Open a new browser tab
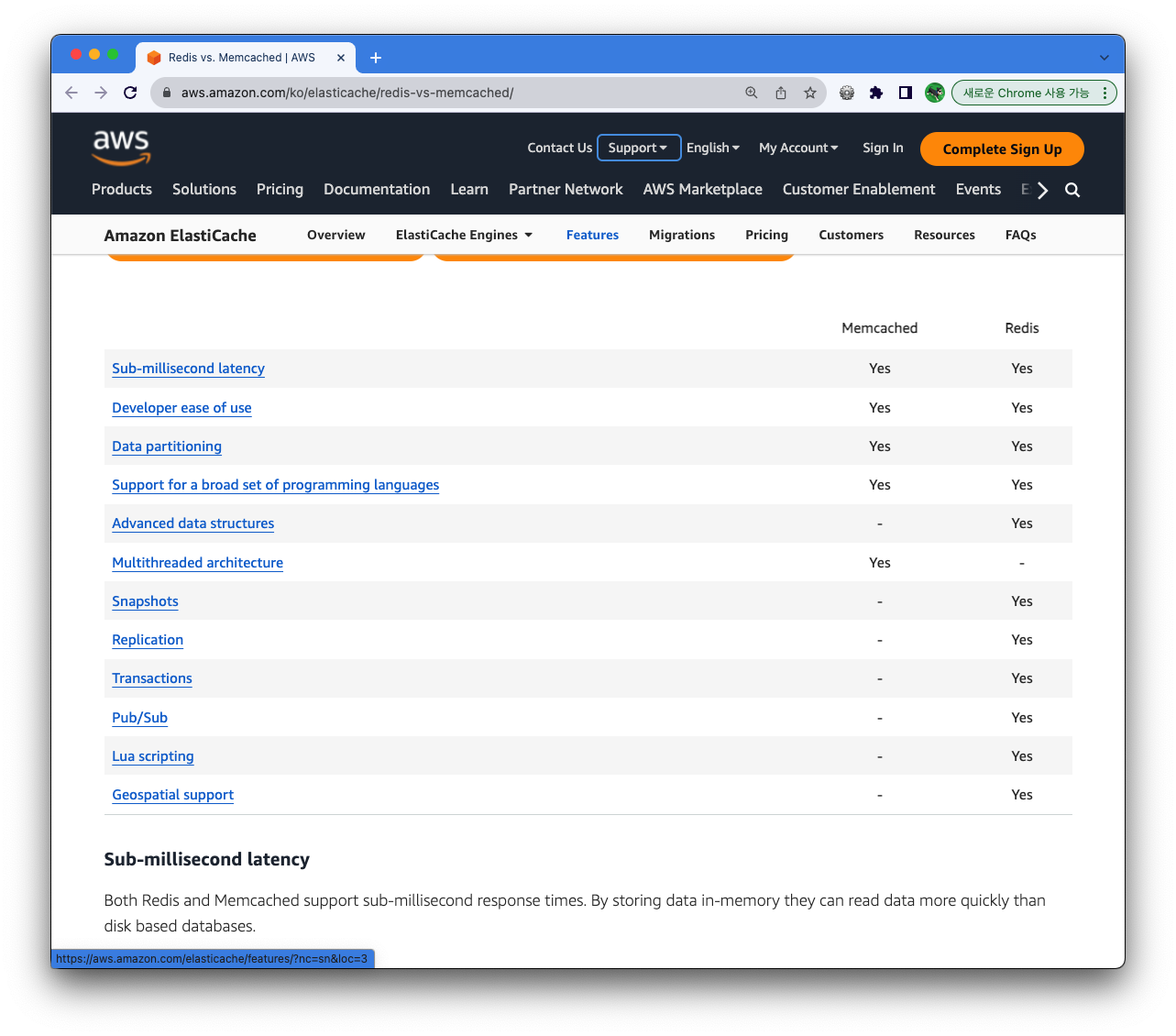The image size is (1176, 1036). click(x=376, y=58)
